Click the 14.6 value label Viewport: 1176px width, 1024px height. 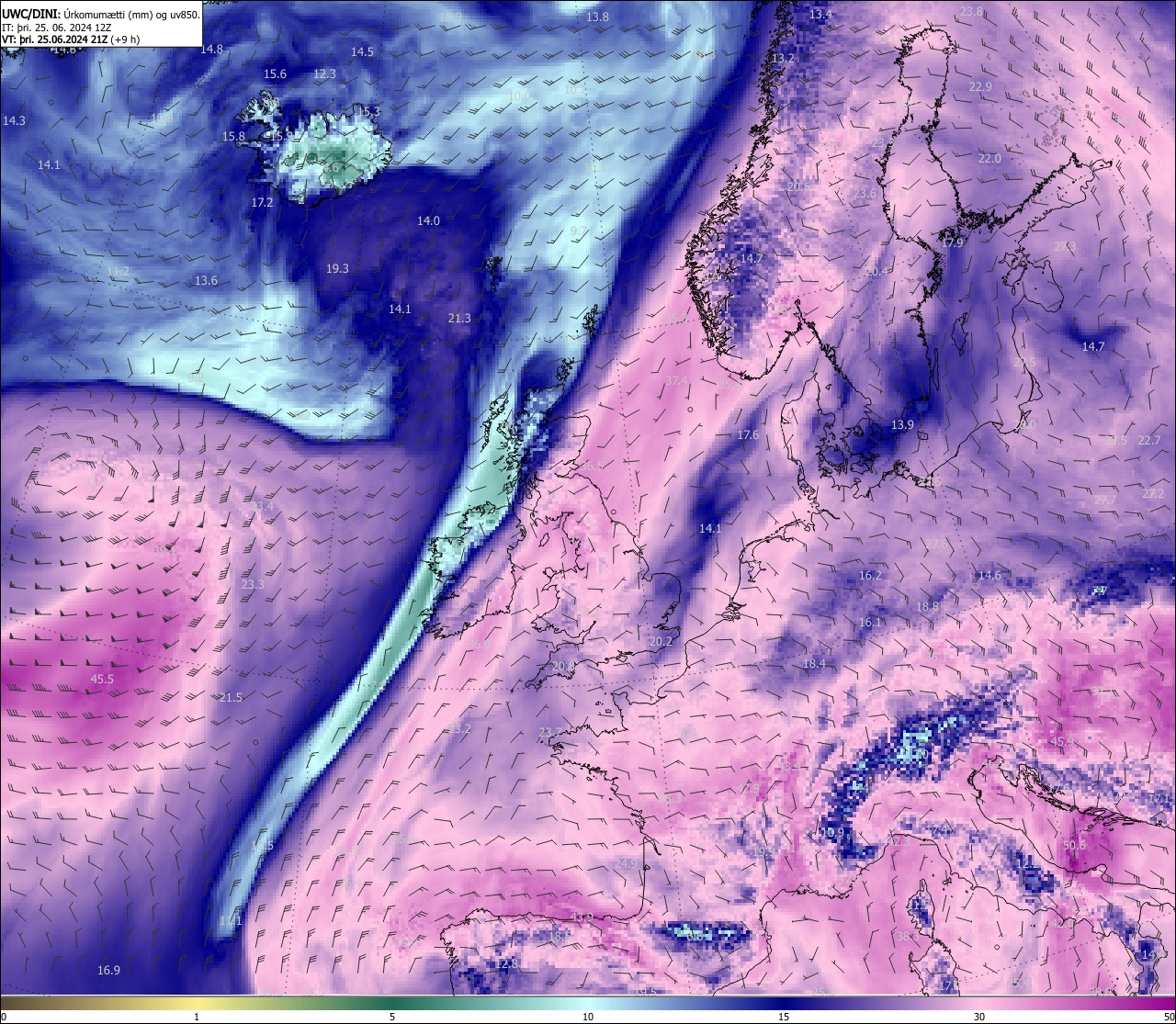click(x=989, y=576)
